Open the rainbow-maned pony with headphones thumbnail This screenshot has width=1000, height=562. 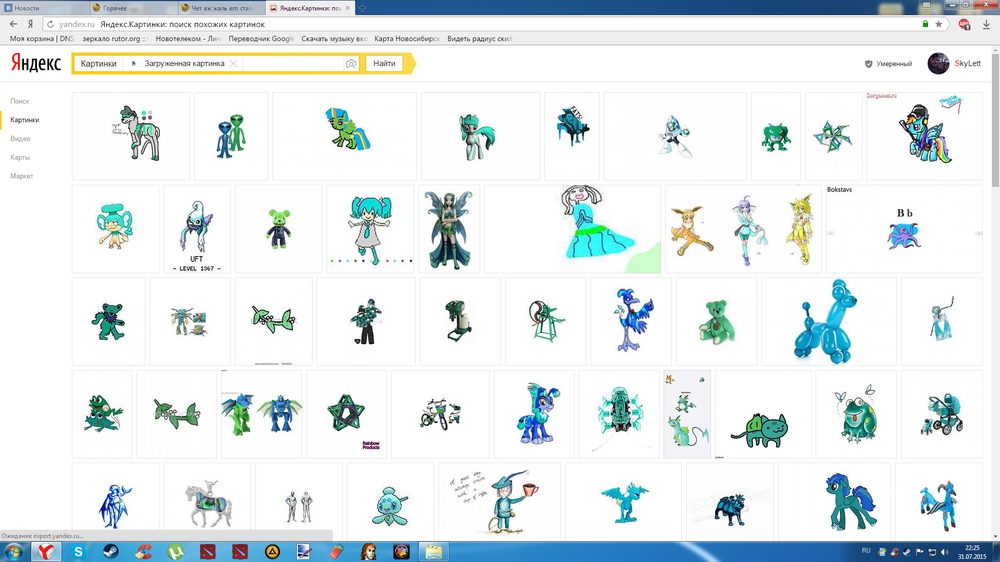[925, 137]
